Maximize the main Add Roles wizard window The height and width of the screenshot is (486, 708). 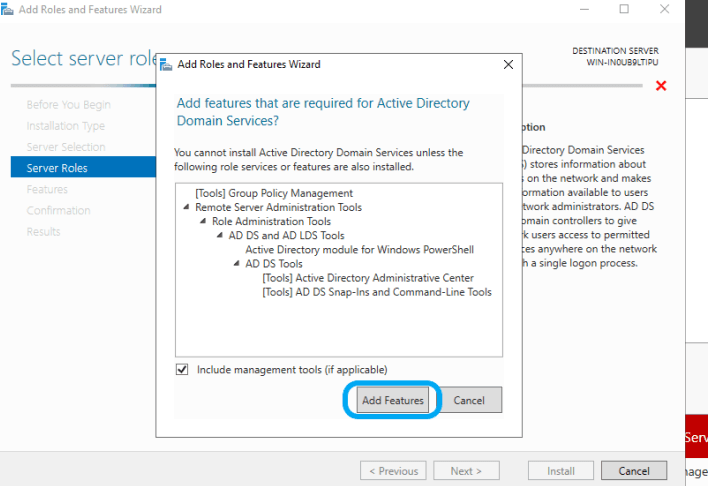(624, 9)
